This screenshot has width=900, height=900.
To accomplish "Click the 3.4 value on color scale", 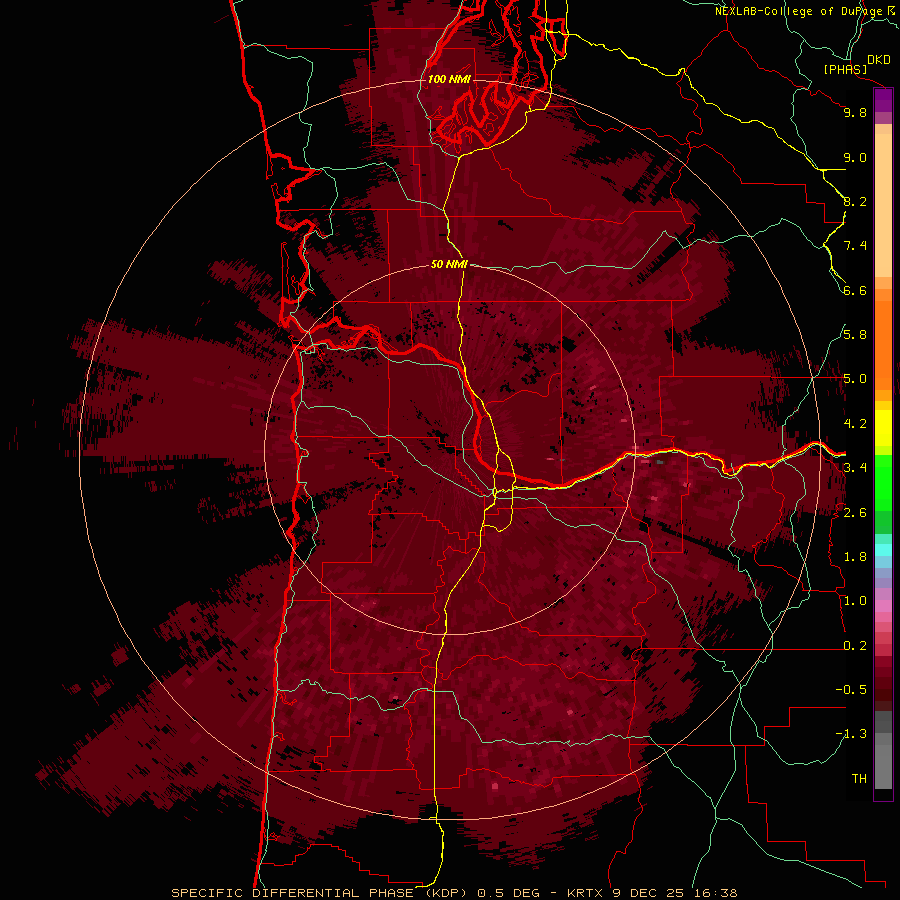I will pos(855,468).
